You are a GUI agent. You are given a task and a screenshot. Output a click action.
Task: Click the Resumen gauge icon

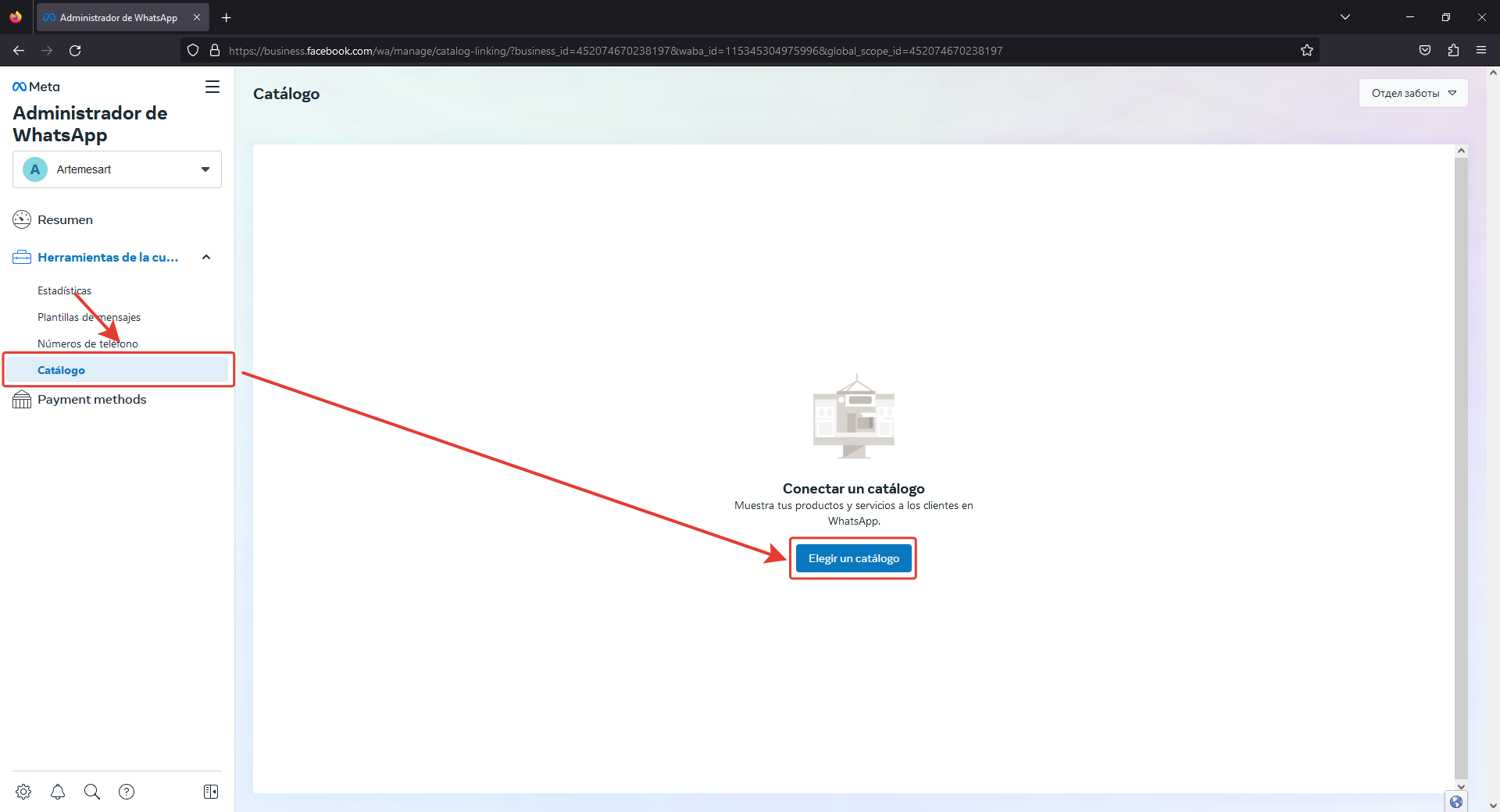(x=22, y=220)
